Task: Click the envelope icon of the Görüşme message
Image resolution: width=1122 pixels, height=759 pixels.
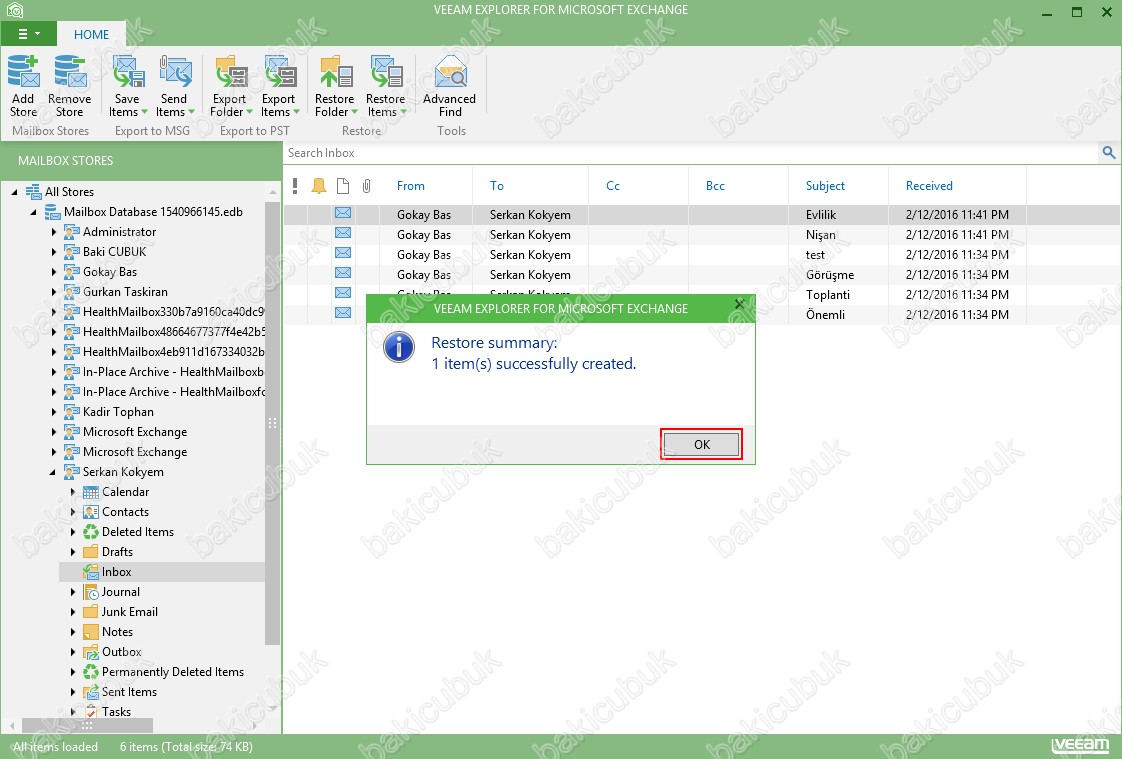Action: [343, 273]
